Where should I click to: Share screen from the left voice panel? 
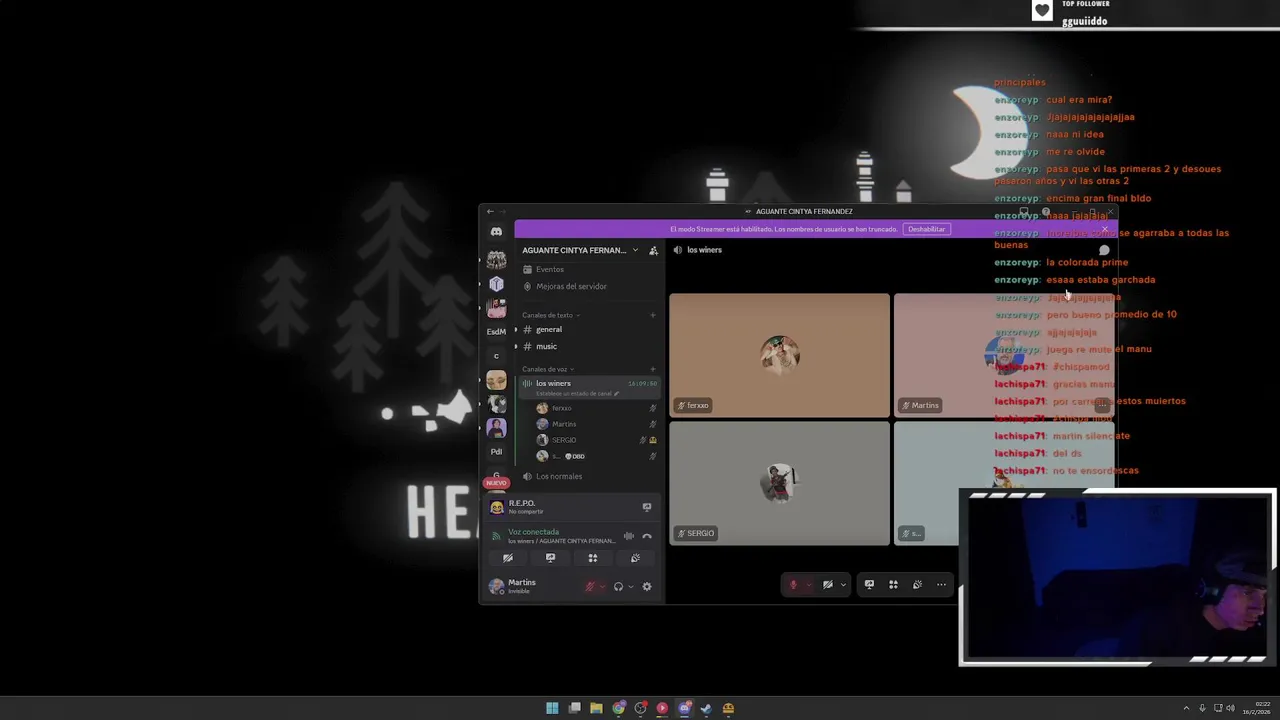550,558
